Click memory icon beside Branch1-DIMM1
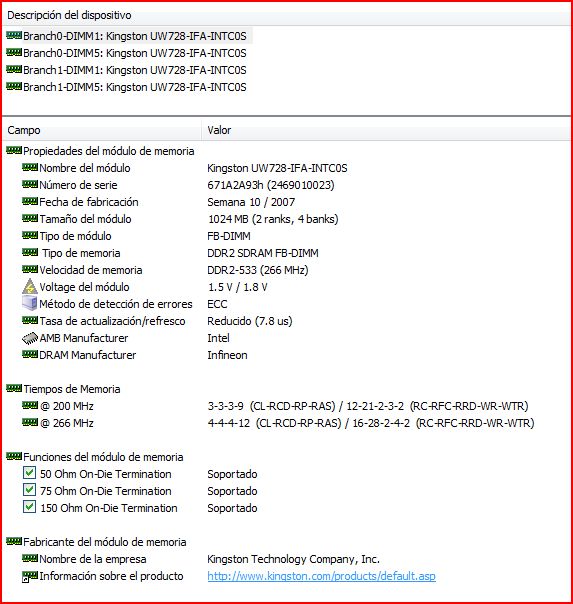Screen dimensions: 573x604 coord(14,69)
